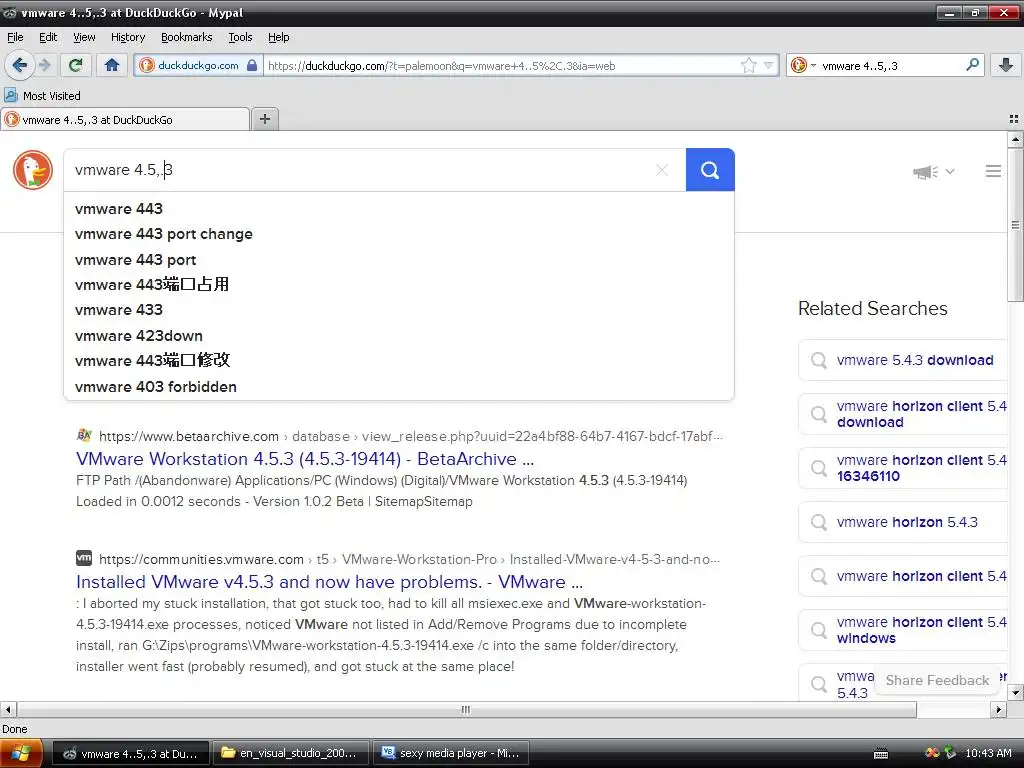Open the Downloads arrow button
The width and height of the screenshot is (1024, 768).
1006,65
